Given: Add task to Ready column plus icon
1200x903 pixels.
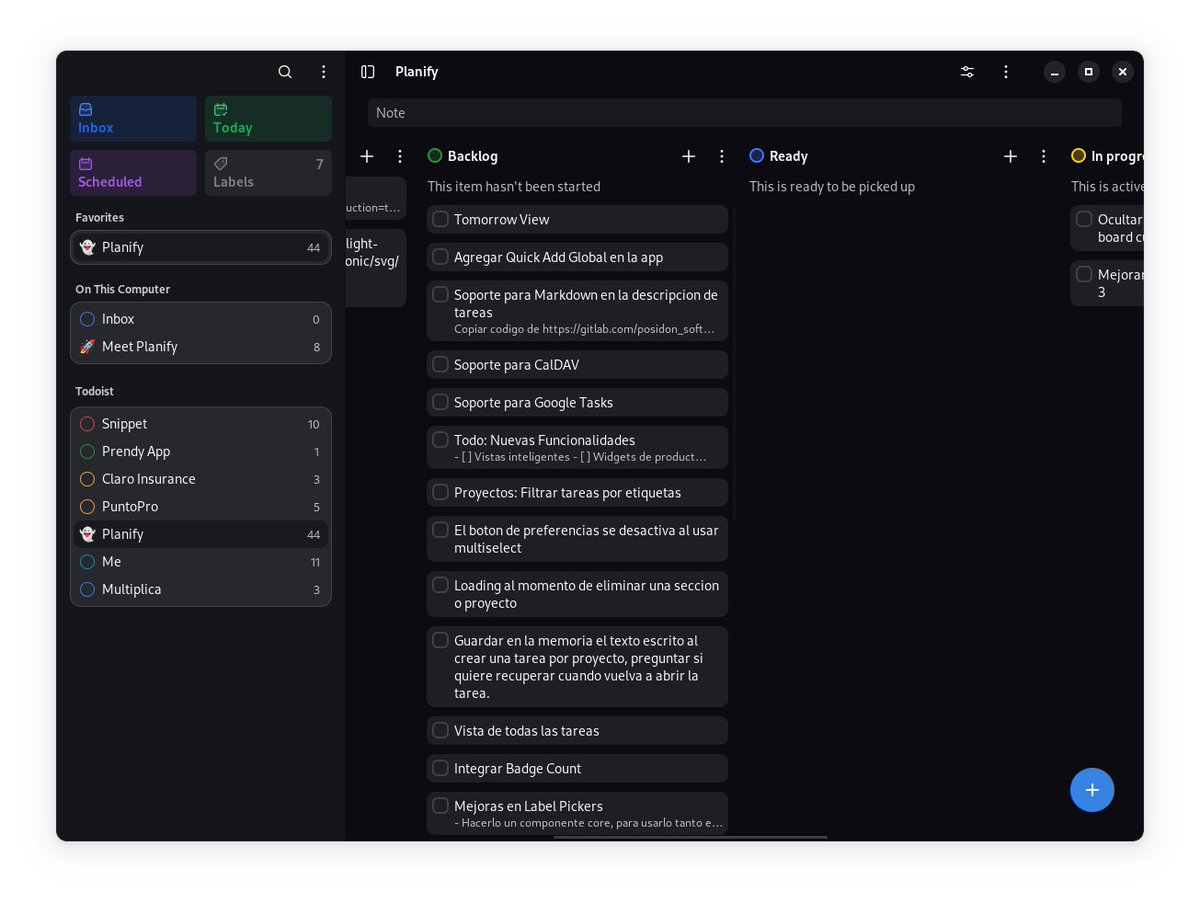Looking at the screenshot, I should (x=1010, y=156).
